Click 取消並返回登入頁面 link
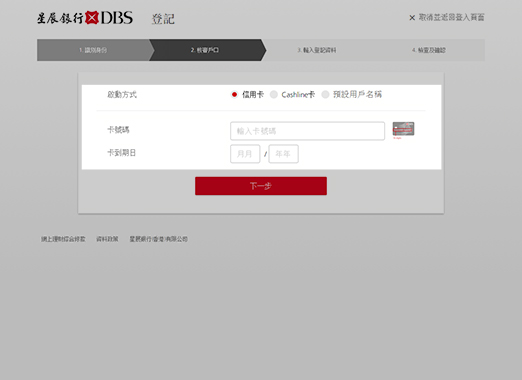Screen dimensions: 522x380 click(x=451, y=17)
